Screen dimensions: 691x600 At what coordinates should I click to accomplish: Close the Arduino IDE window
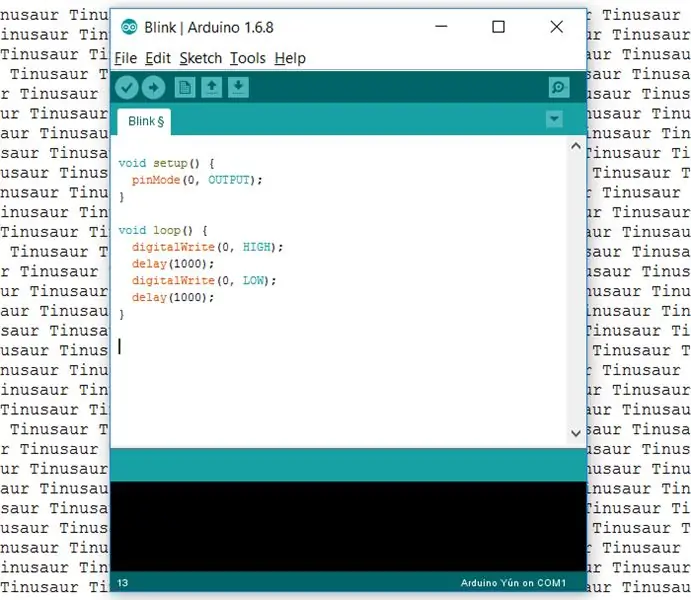pyautogui.click(x=557, y=27)
